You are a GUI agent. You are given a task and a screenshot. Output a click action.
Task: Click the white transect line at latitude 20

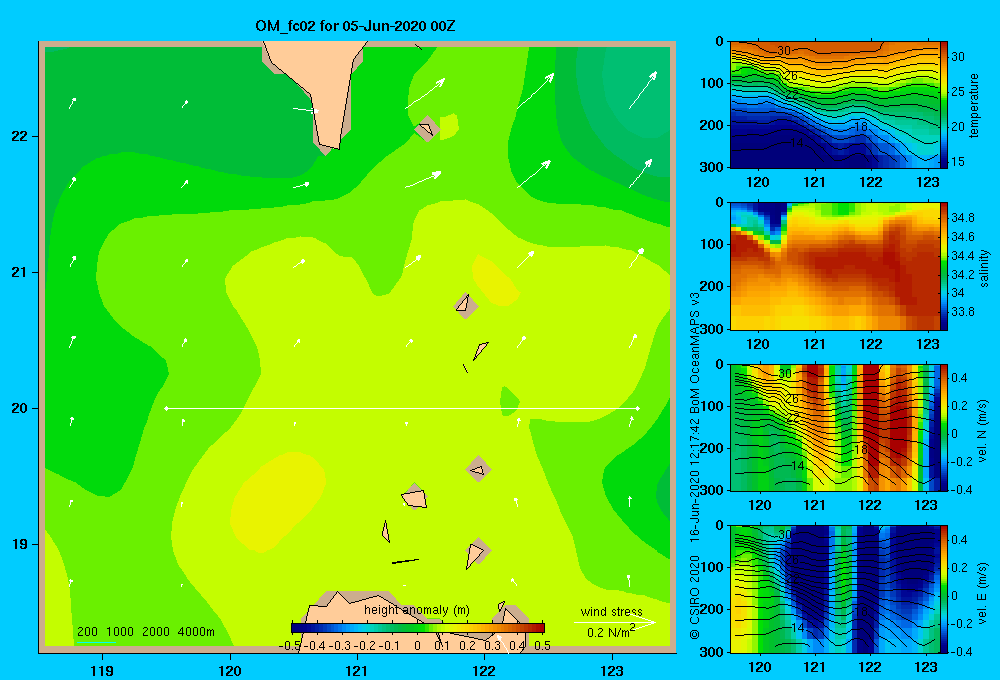[402, 408]
